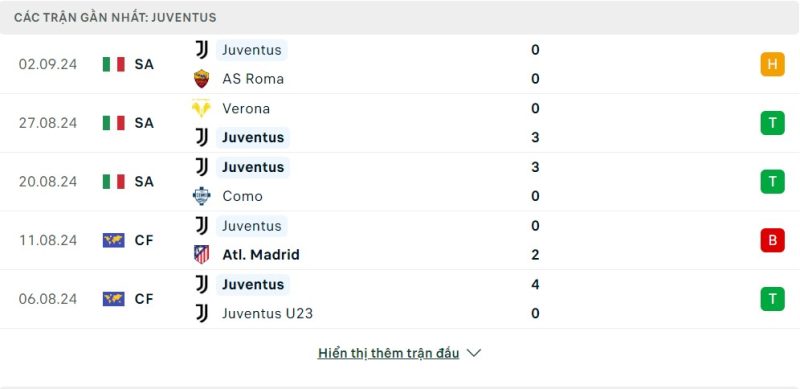Click Italy flag on 02.09.24 row

click(x=114, y=64)
